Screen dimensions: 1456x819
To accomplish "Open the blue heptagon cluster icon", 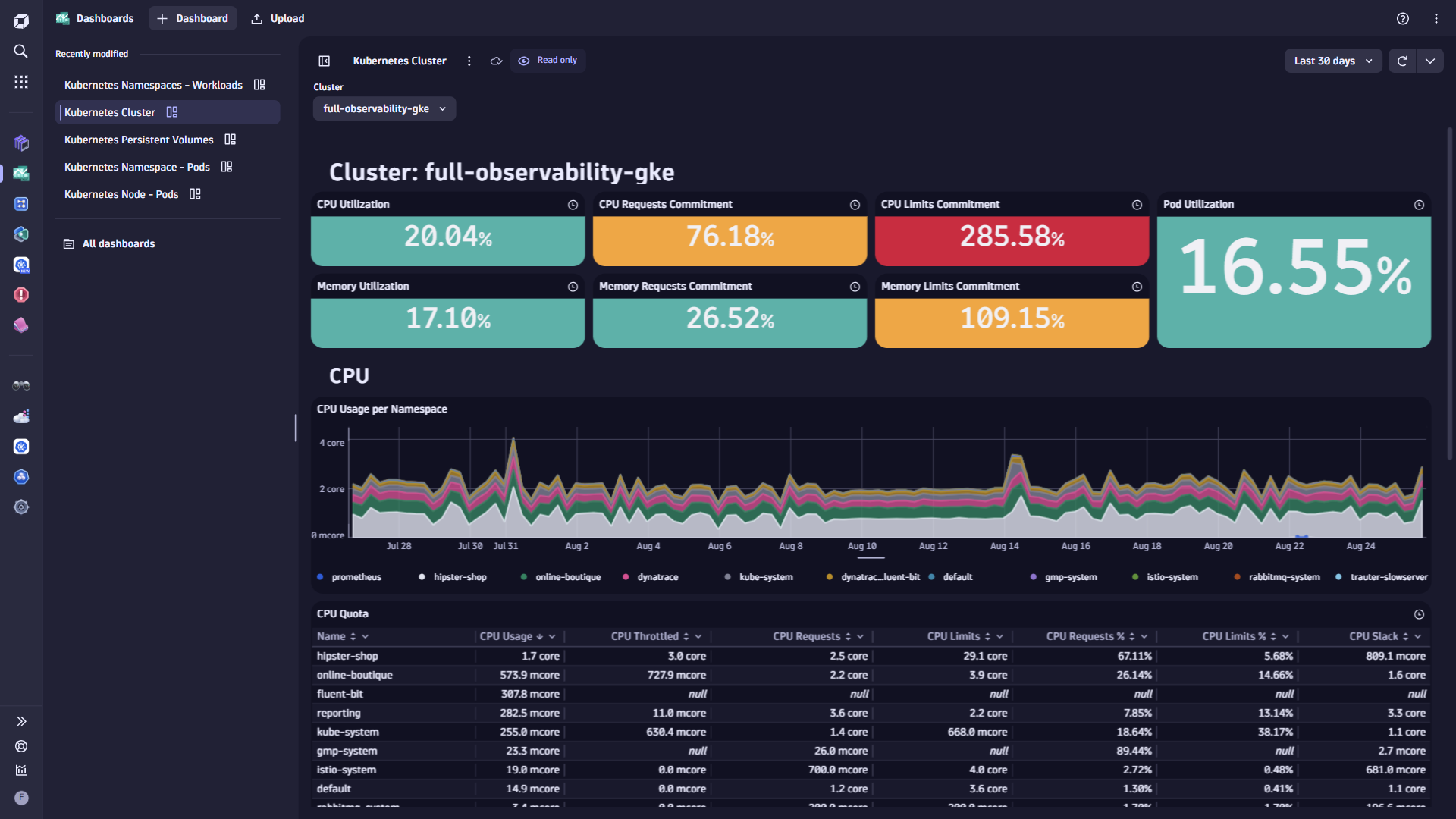I will (x=21, y=477).
